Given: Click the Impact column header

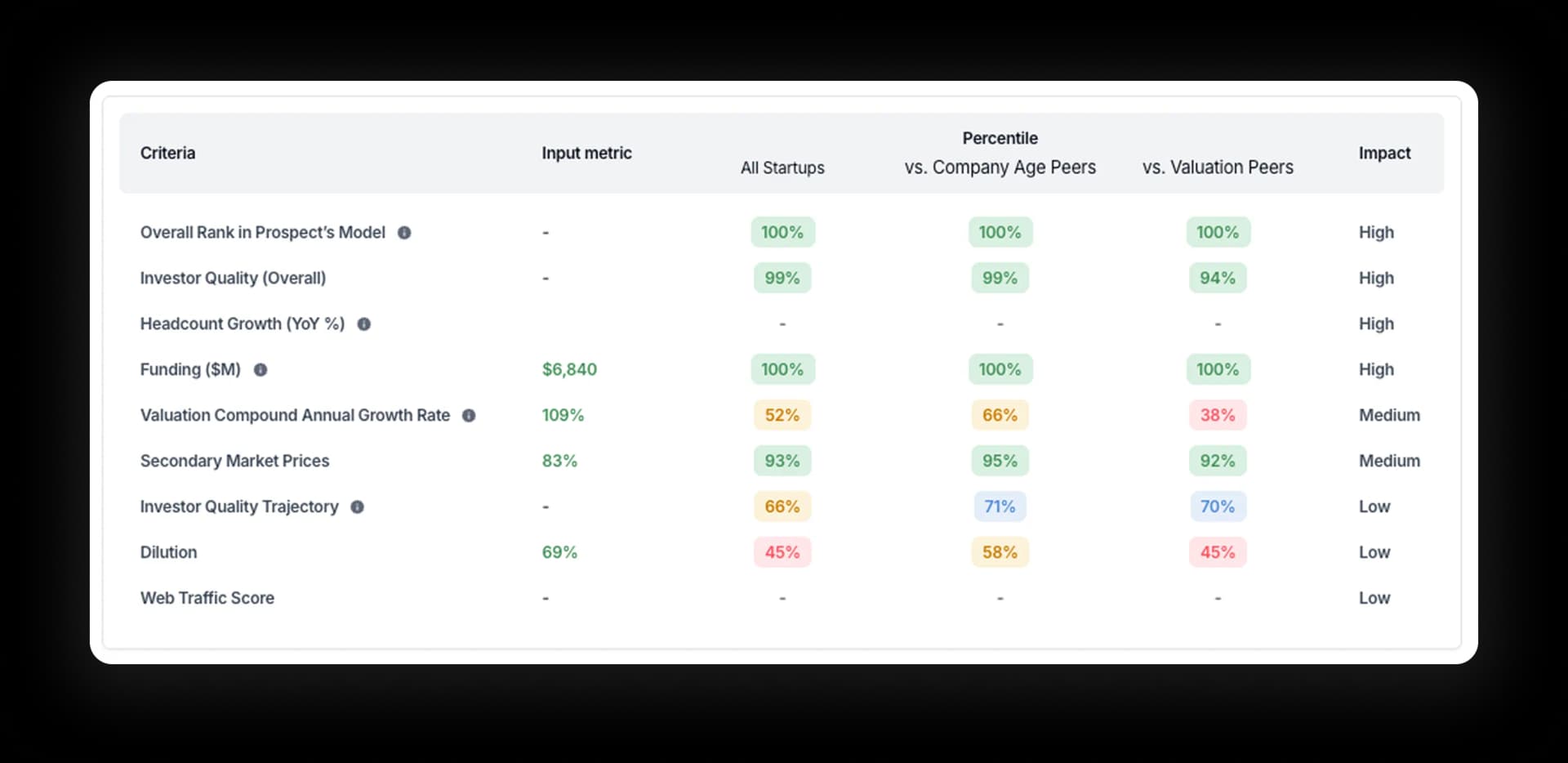Looking at the screenshot, I should tap(1384, 153).
